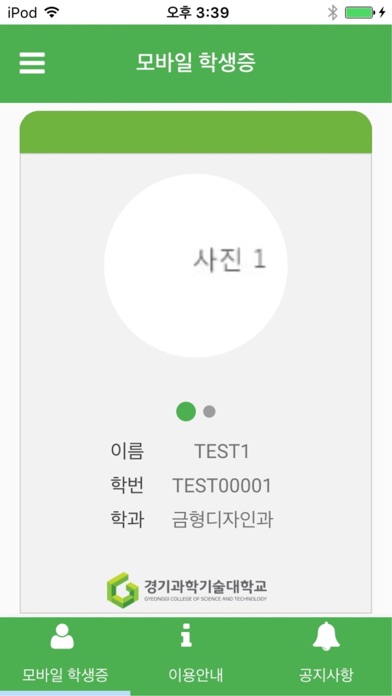Image resolution: width=392 pixels, height=696 pixels.
Task: Tap the name value TEST1
Action: coord(222,452)
